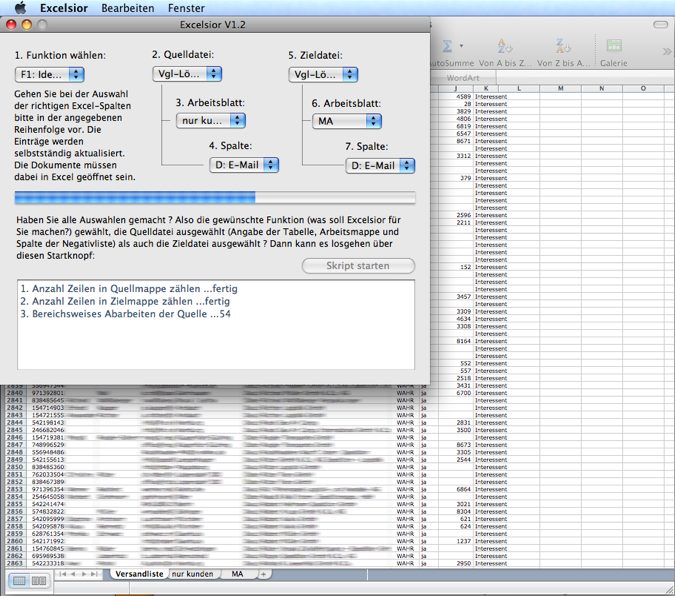This screenshot has height=596, width=675.
Task: Select column L header in Excel
Action: [x=519, y=88]
